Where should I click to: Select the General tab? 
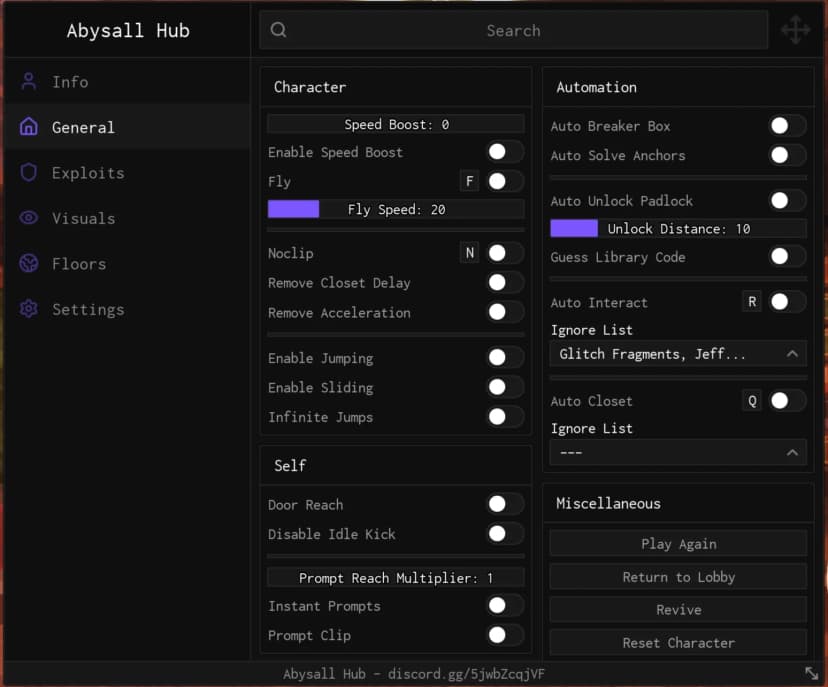pyautogui.click(x=127, y=127)
